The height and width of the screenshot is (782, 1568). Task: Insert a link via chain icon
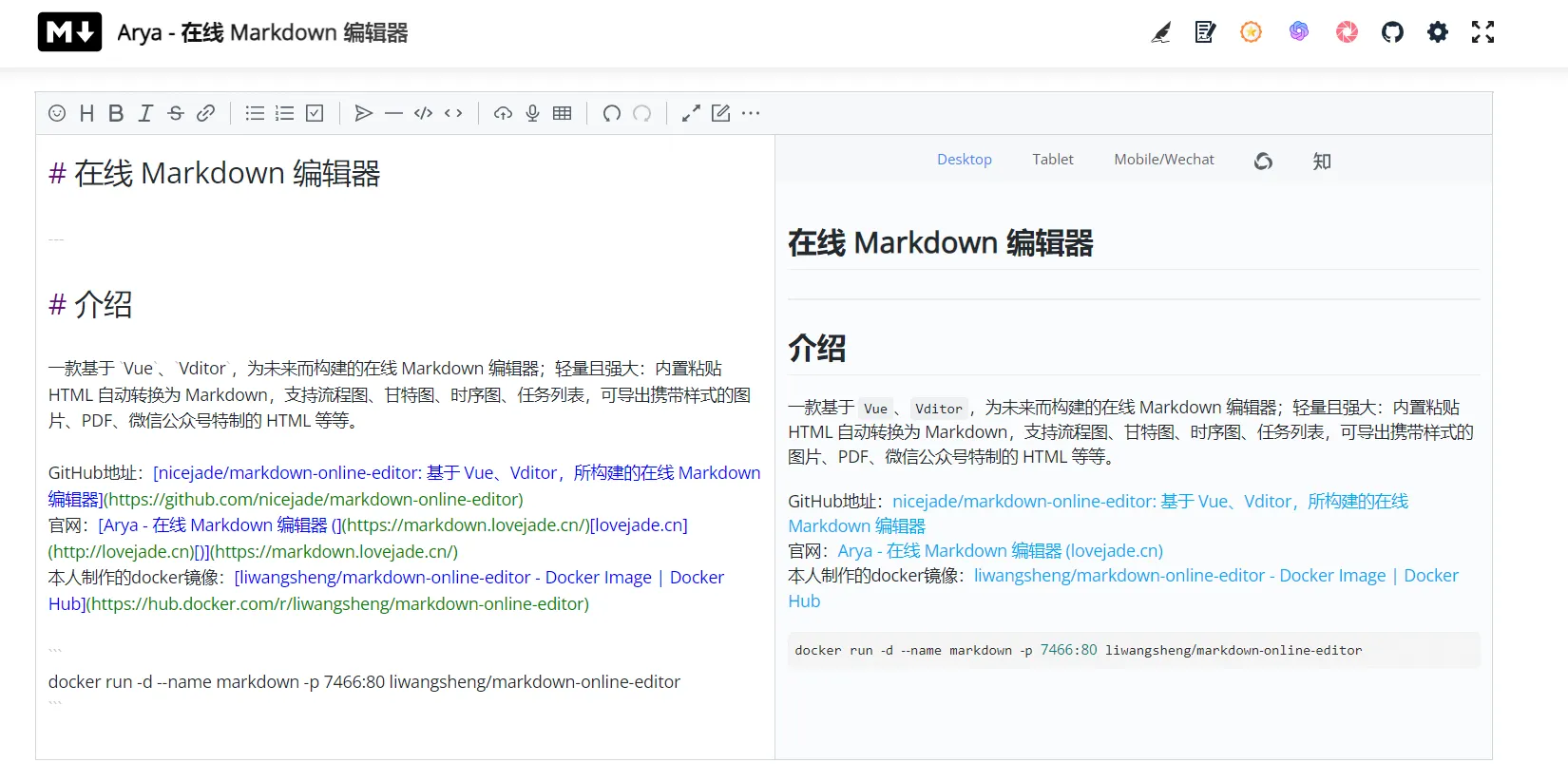point(205,113)
